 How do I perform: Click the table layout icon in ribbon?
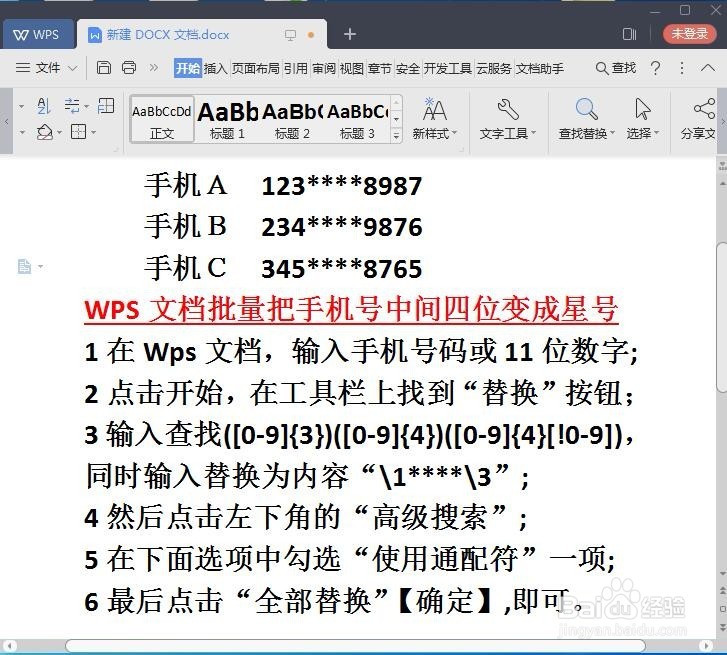106,106
